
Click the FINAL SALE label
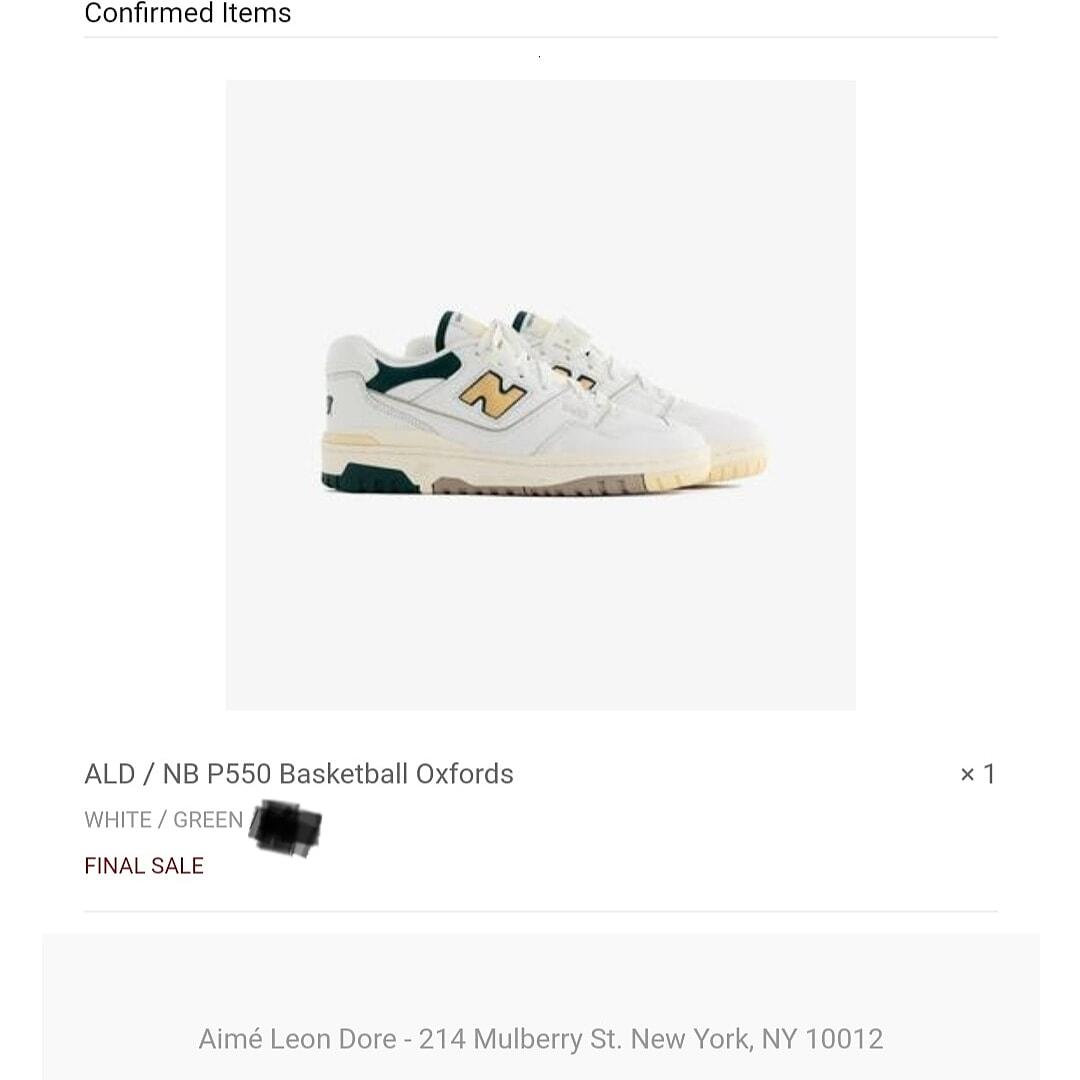(144, 866)
